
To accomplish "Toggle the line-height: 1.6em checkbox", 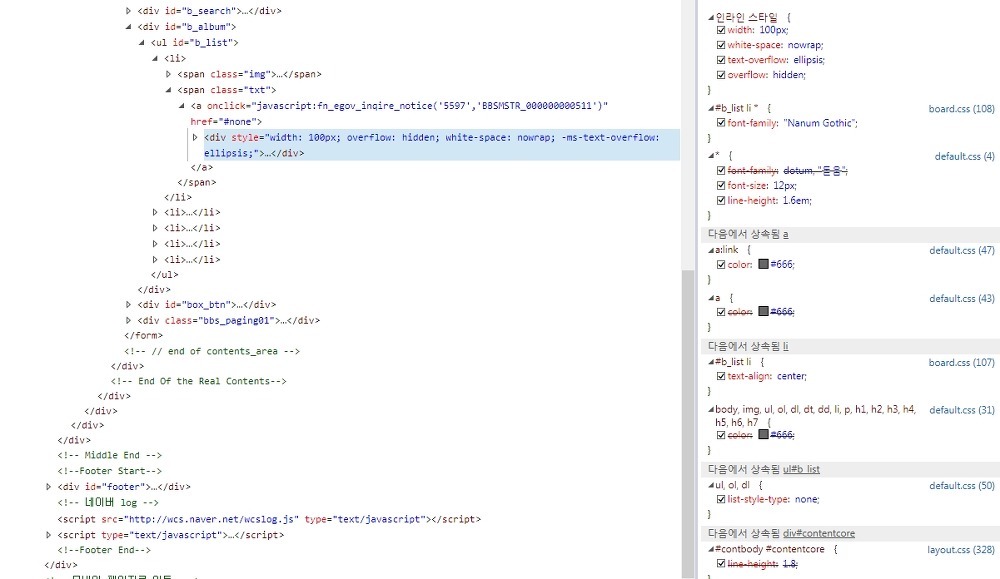I will coord(721,201).
